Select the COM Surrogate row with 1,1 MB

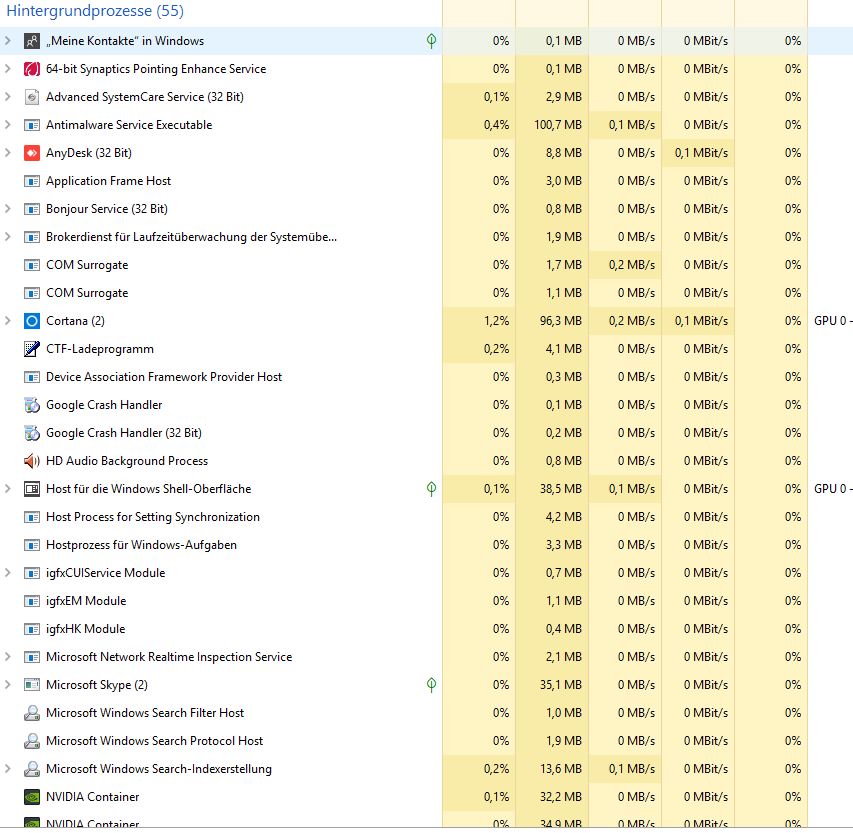pos(404,293)
